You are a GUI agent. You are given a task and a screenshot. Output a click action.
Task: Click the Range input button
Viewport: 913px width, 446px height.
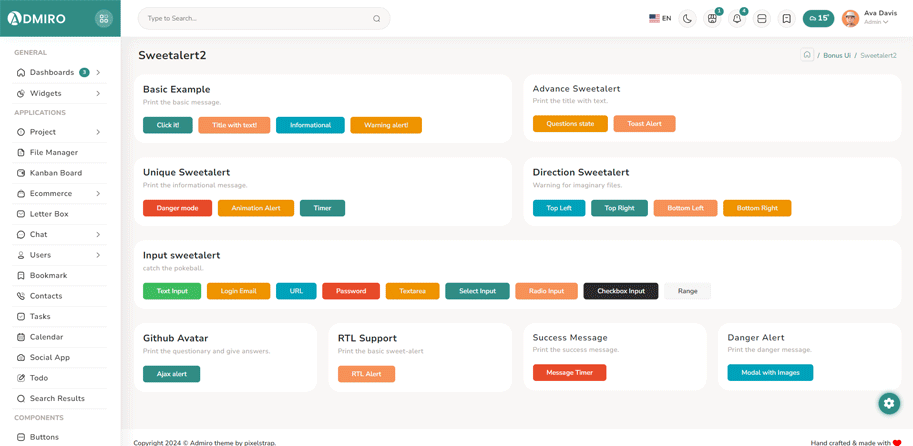687,291
